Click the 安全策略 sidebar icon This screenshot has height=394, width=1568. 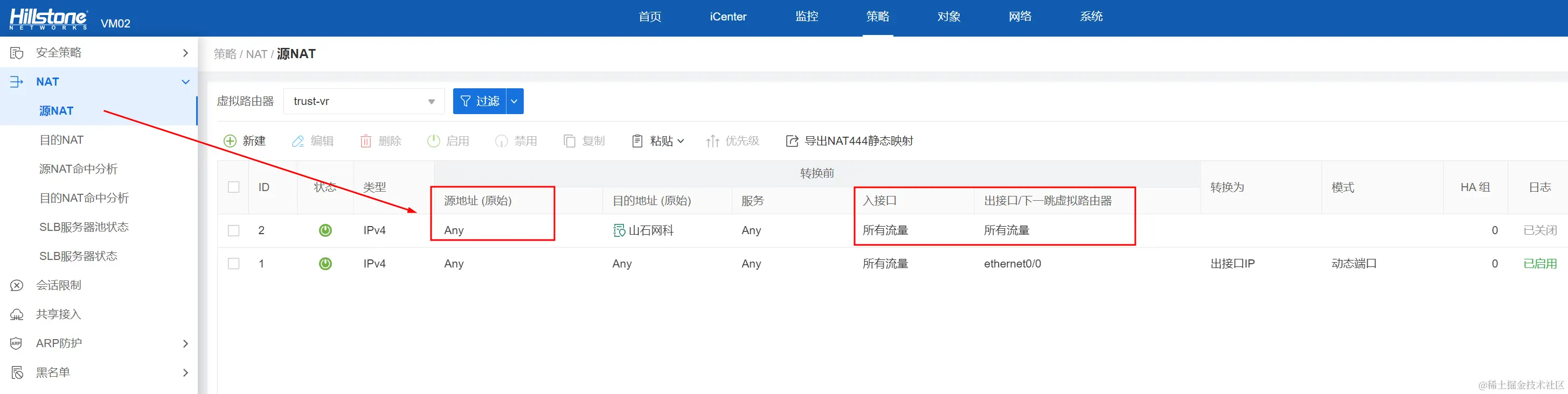pos(17,53)
